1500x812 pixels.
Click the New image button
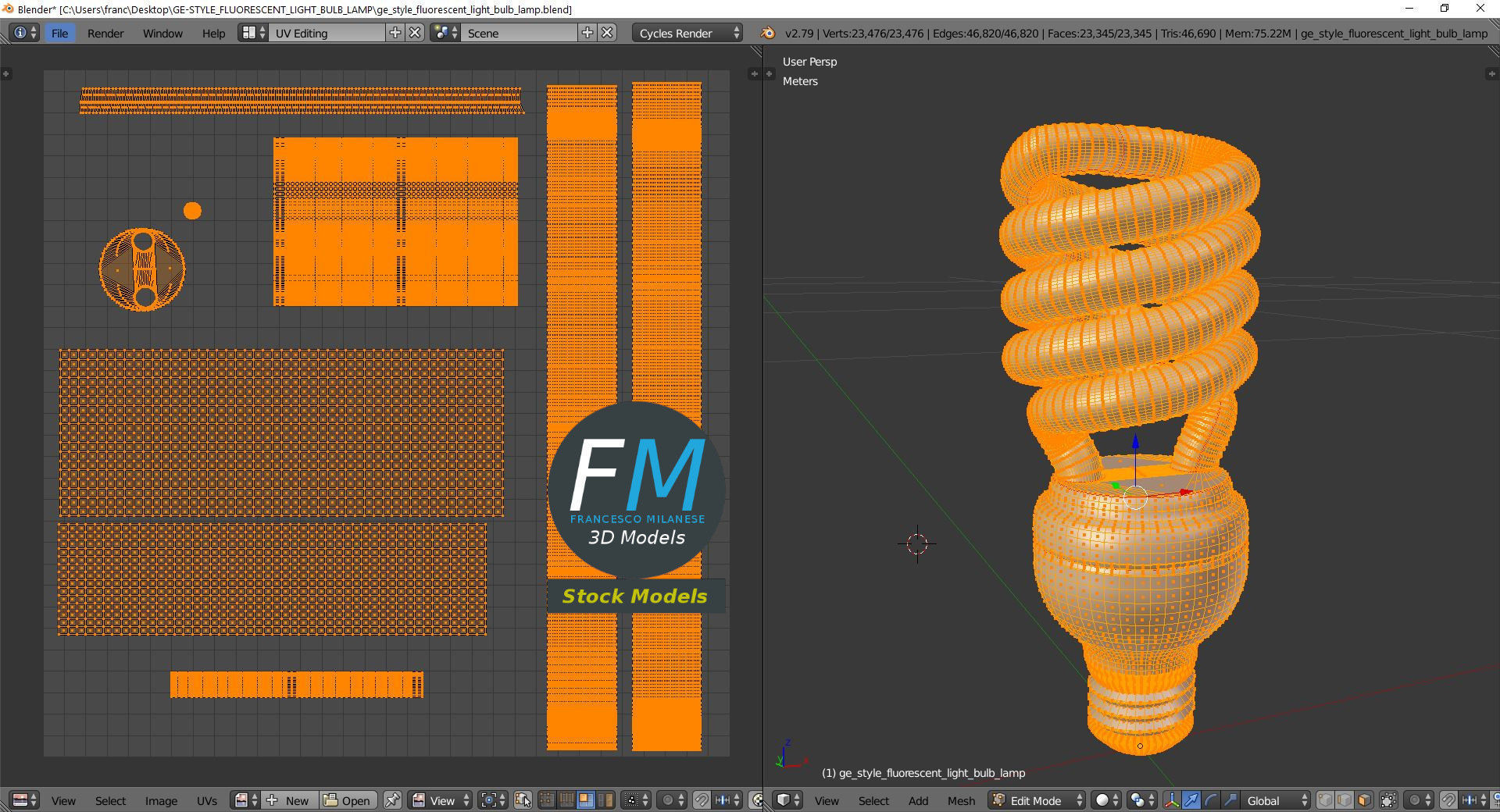pyautogui.click(x=288, y=800)
